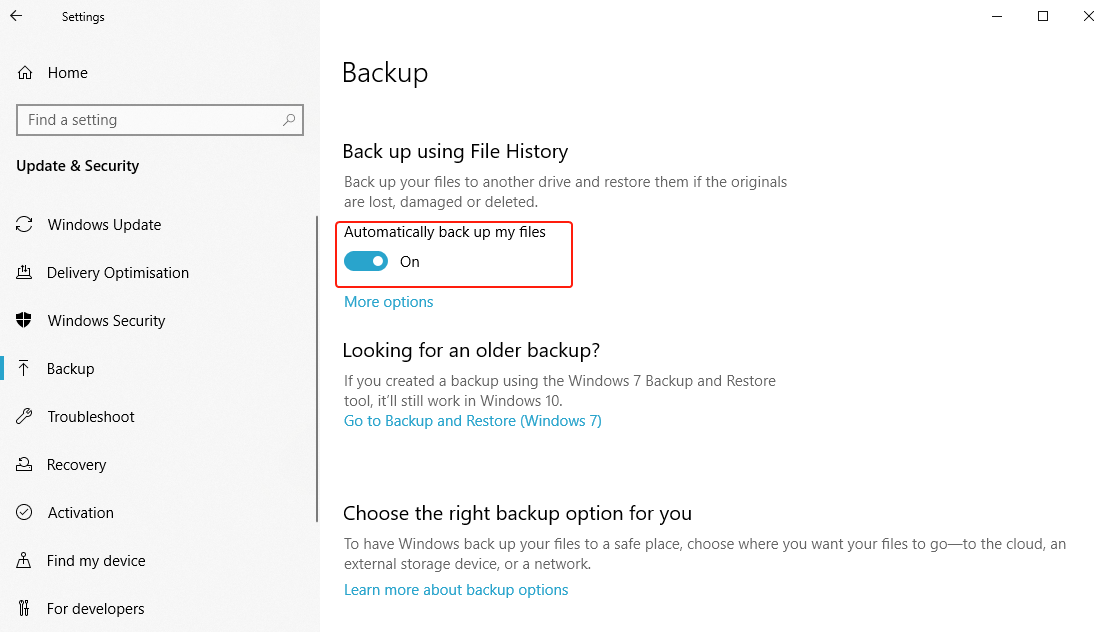The image size is (1120, 632).
Task: Click the Recovery icon in the sidebar
Action: (24, 464)
